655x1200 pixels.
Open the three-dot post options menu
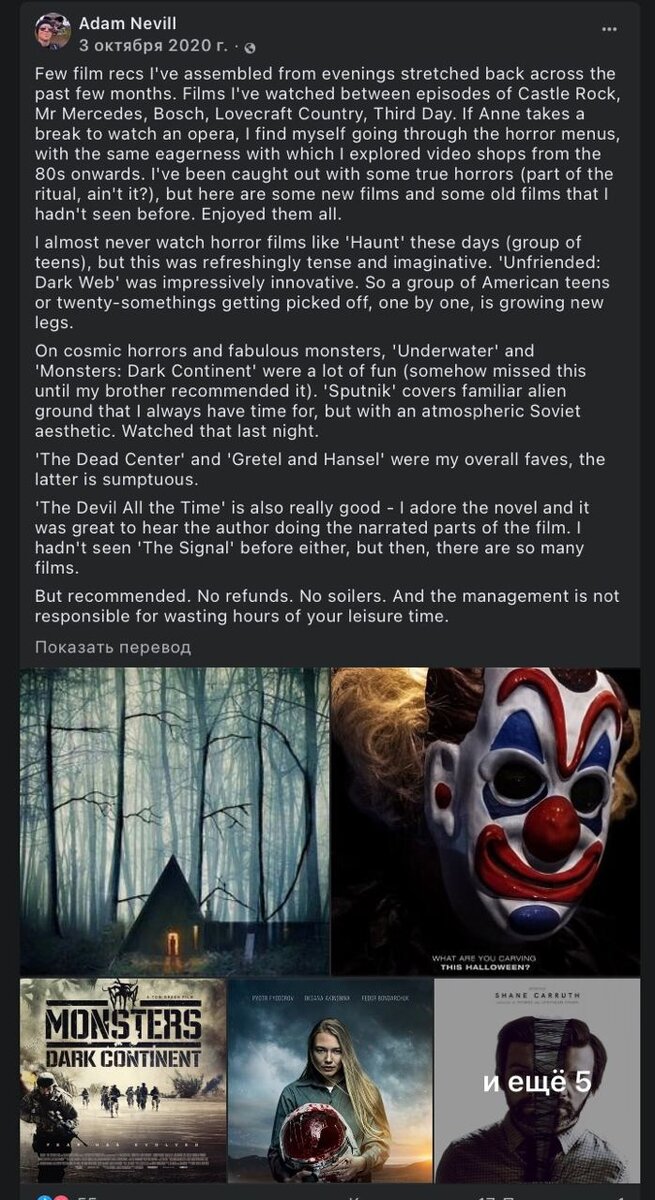pyautogui.click(x=609, y=29)
